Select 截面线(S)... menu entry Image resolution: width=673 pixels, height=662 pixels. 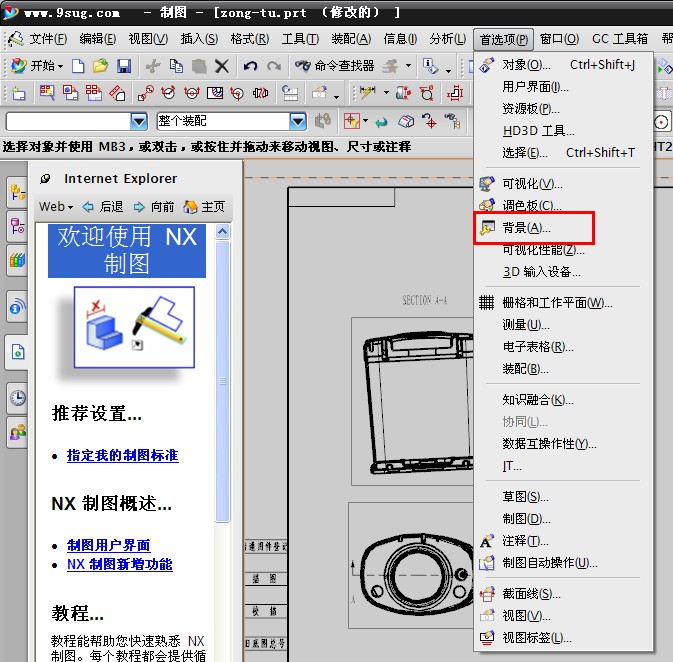tap(563, 594)
